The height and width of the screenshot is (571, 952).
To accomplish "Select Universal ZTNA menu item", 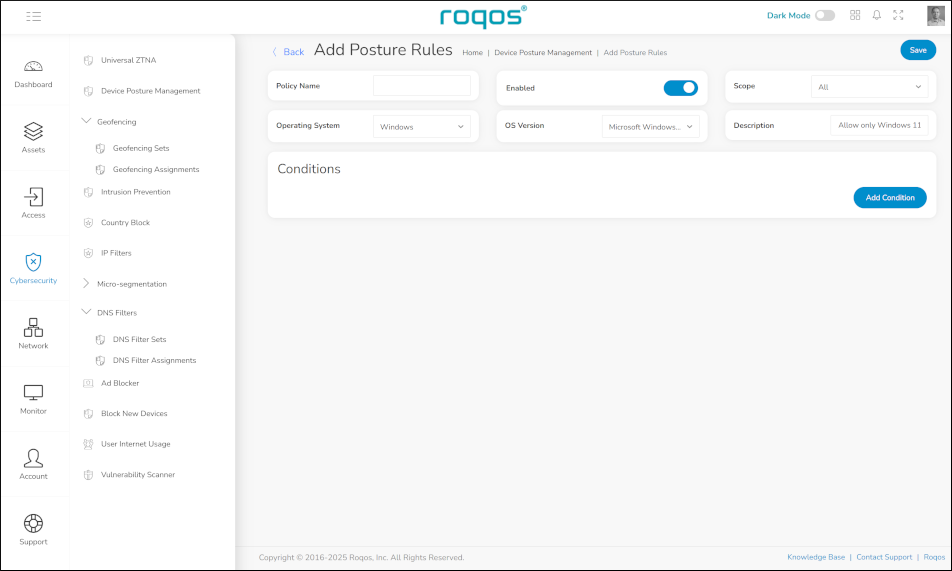I will (x=128, y=60).
